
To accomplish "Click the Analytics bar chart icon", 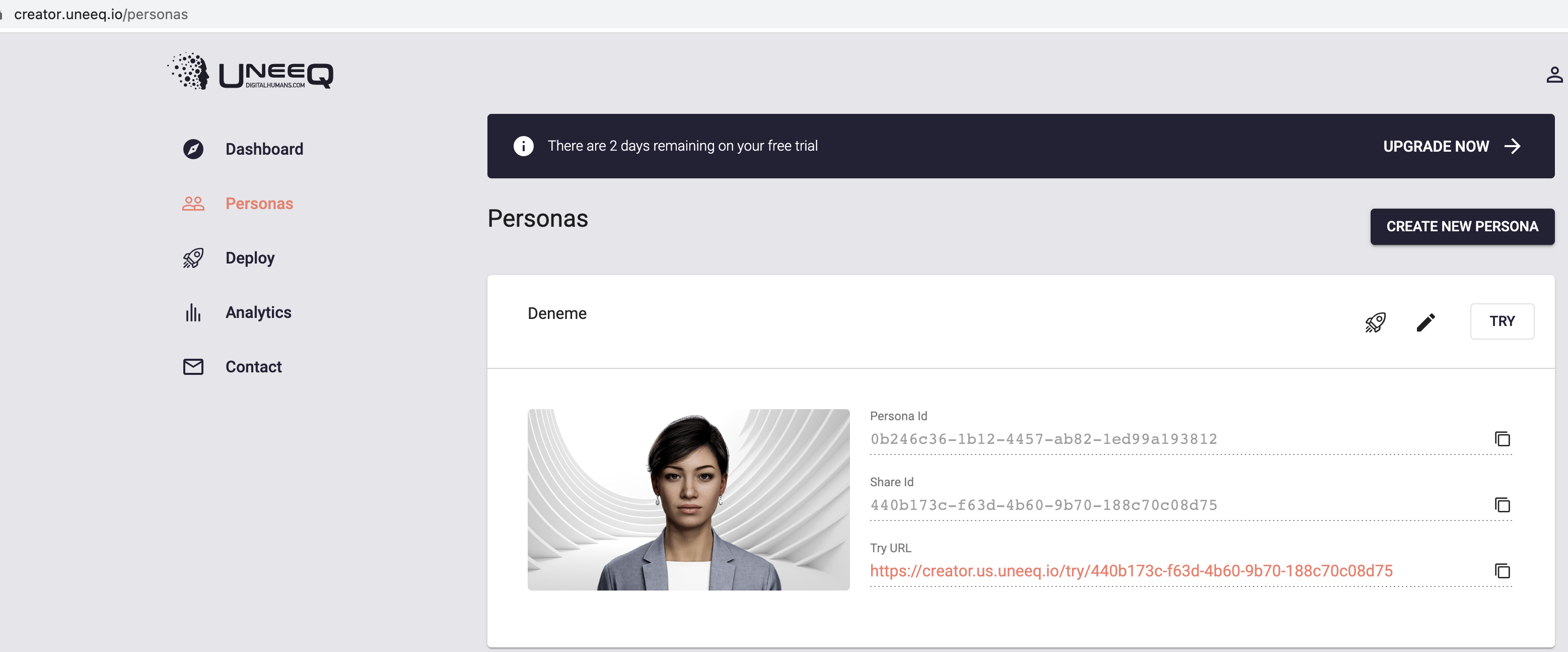I will [x=193, y=312].
